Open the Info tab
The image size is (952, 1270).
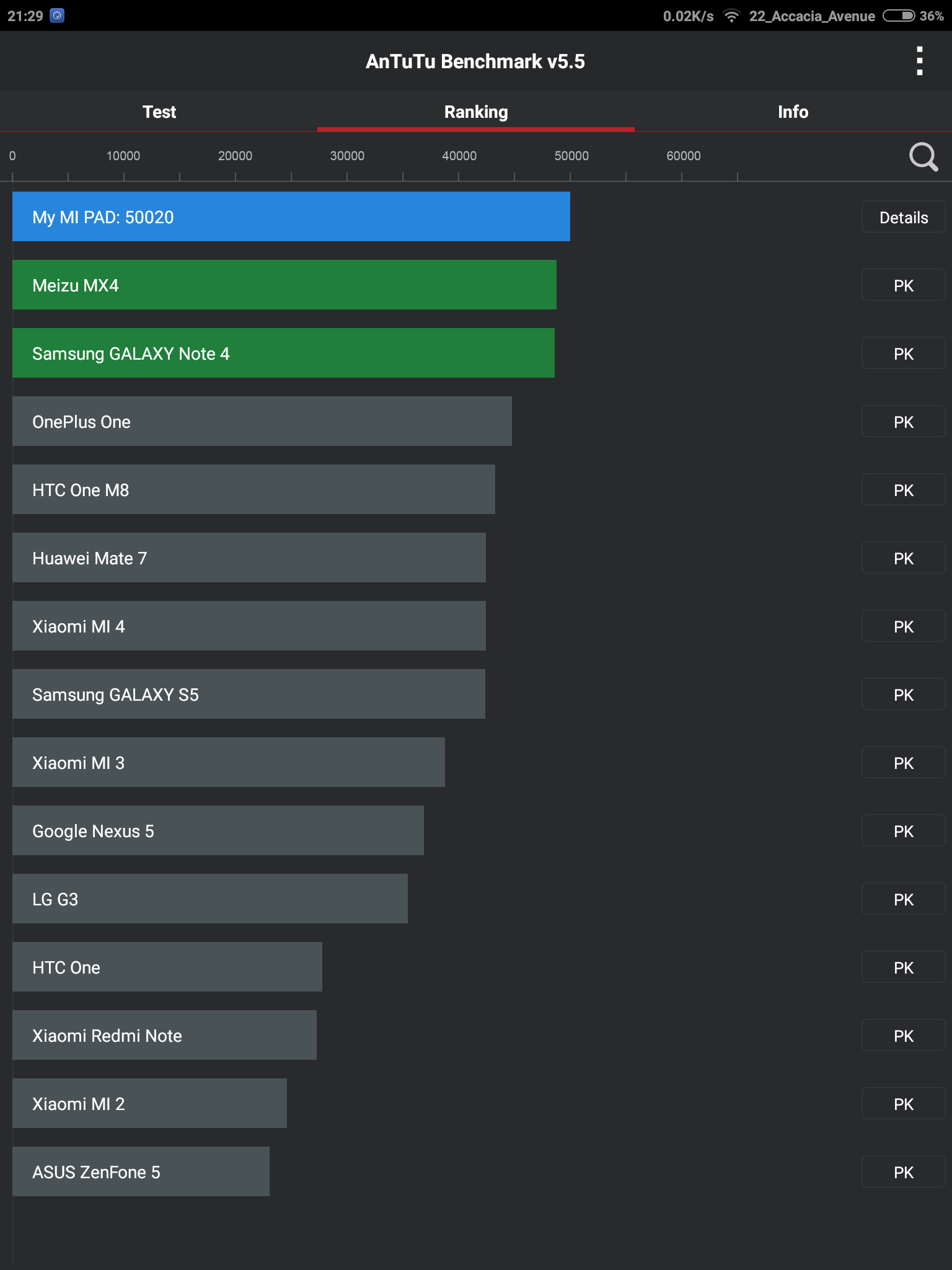793,112
